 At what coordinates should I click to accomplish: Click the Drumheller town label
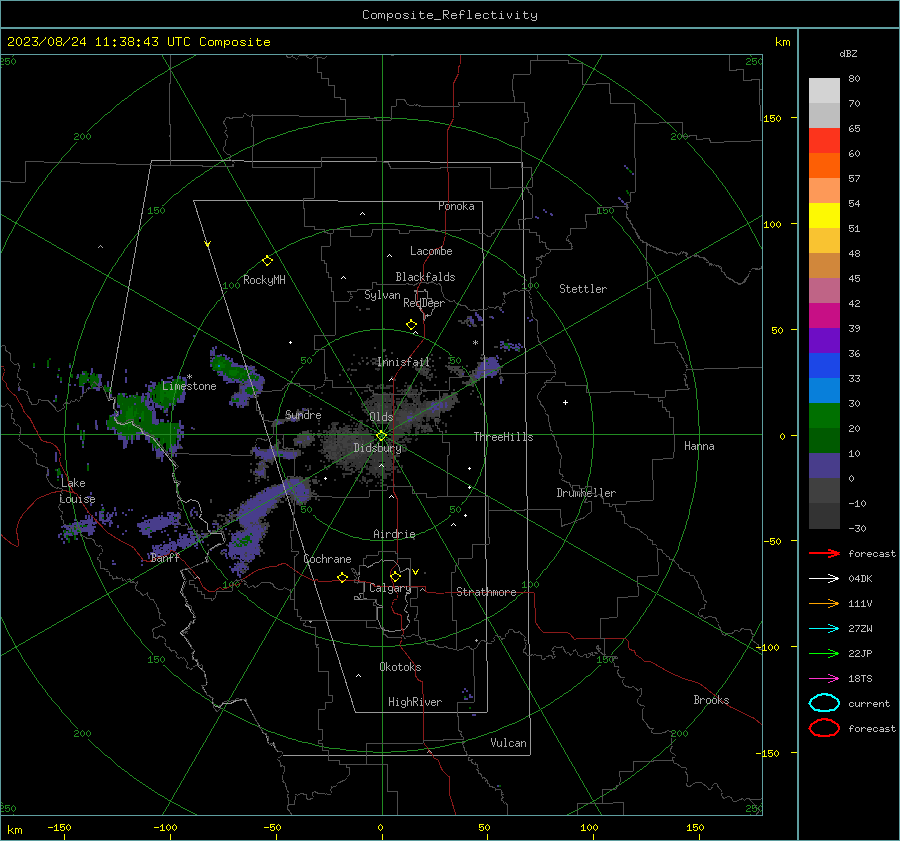(585, 493)
